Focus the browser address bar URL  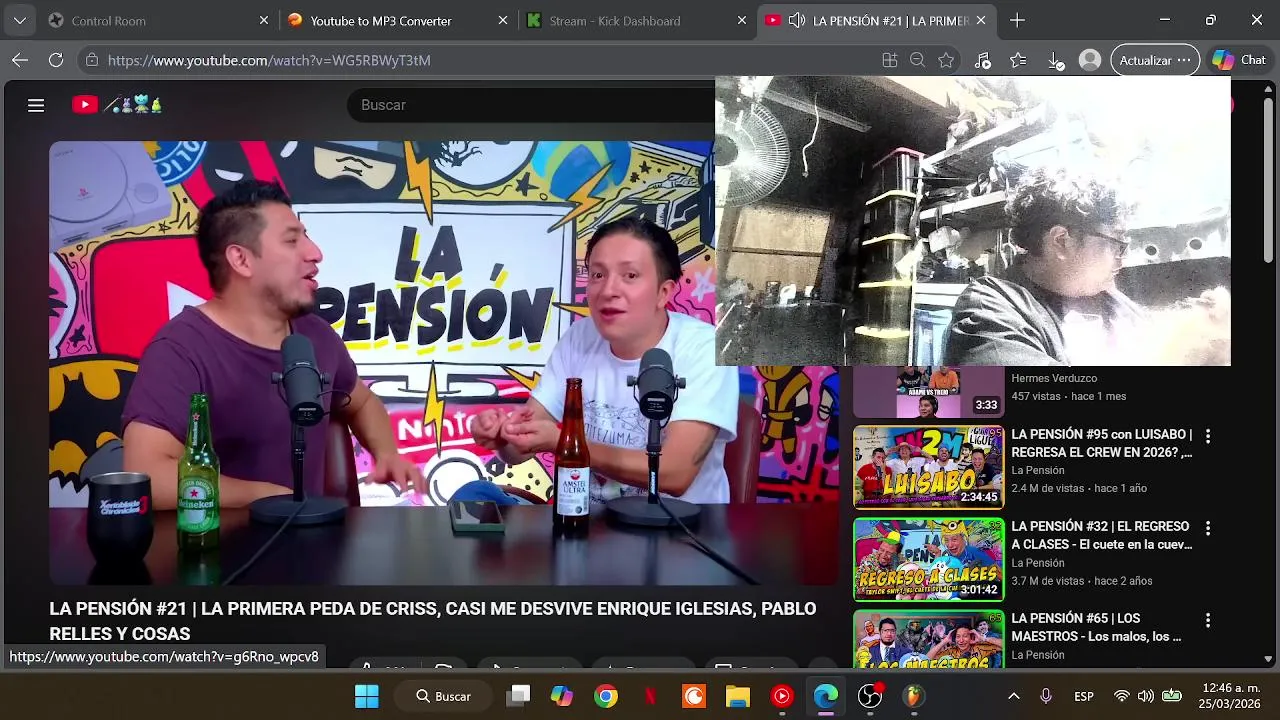coord(269,60)
